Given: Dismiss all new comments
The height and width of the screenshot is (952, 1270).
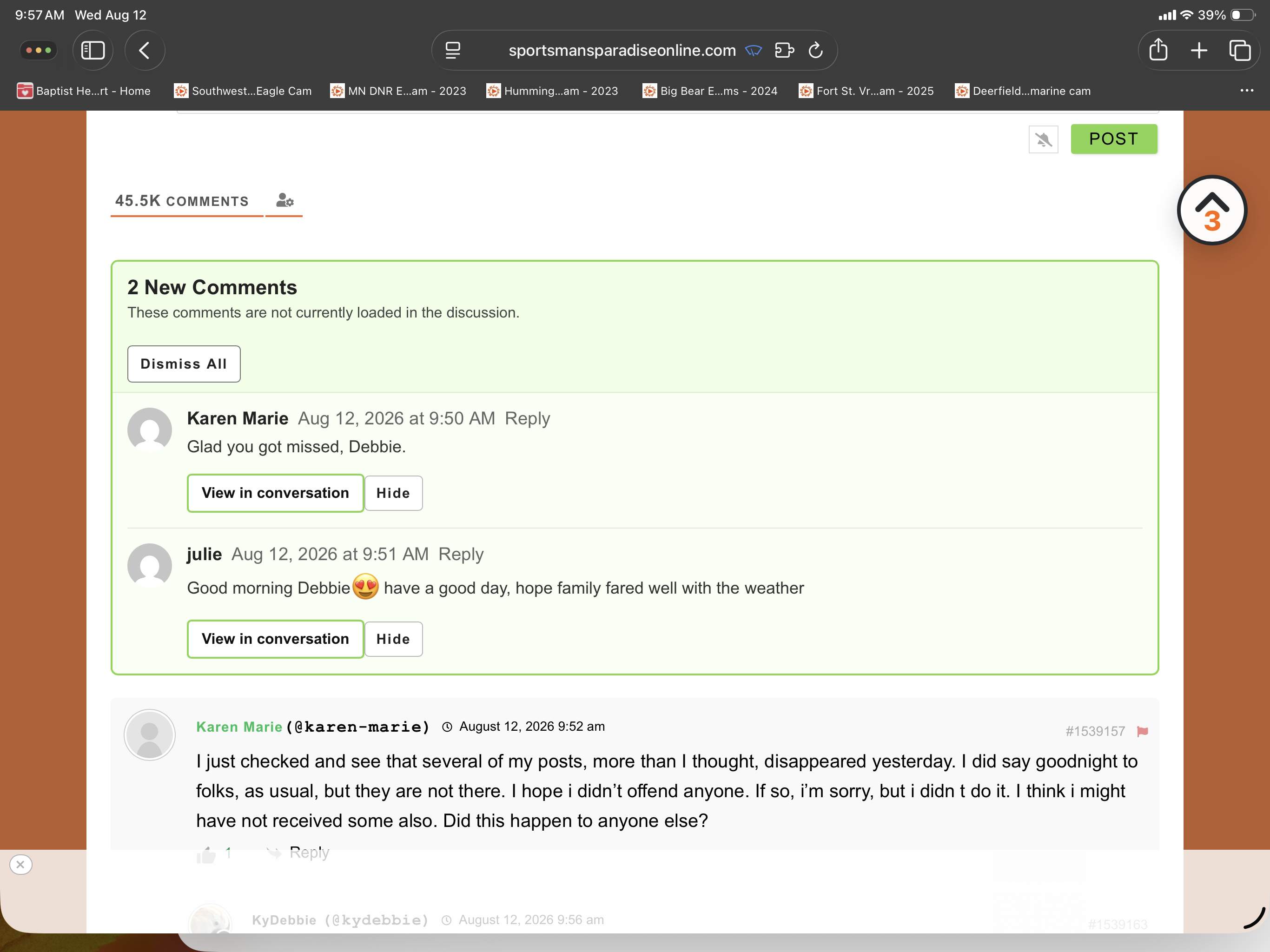Looking at the screenshot, I should click(x=184, y=364).
